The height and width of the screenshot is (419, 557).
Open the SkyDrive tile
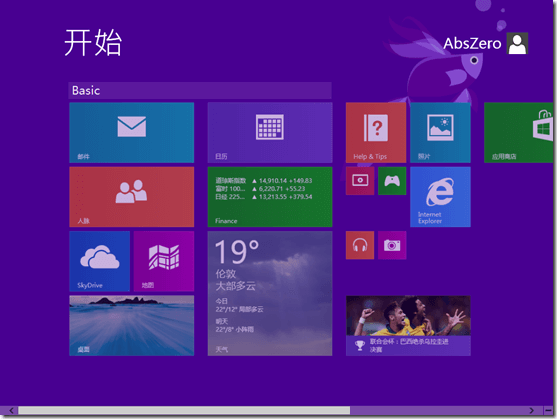(x=99, y=261)
